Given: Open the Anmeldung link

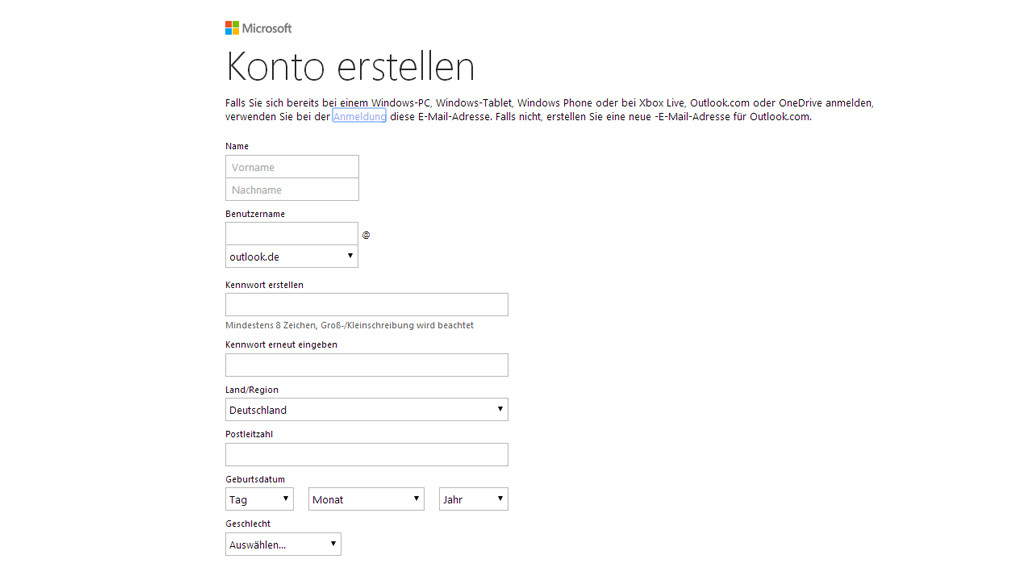Looking at the screenshot, I should 359,117.
